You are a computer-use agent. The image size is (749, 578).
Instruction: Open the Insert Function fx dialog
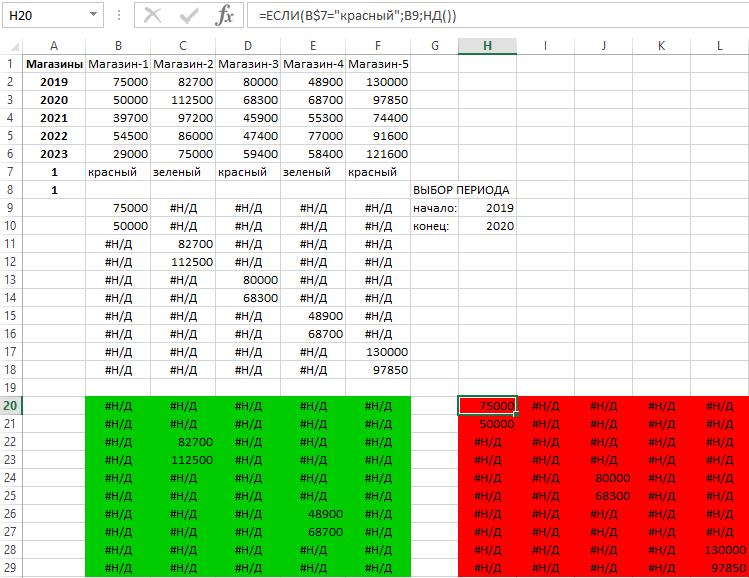226,15
